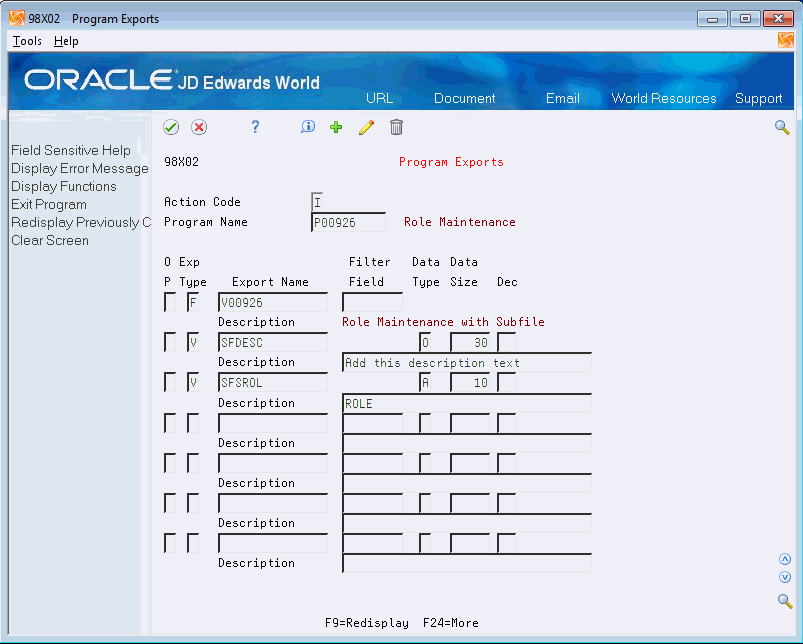This screenshot has height=644, width=803.
Task: Click the red X cancel icon
Action: (x=199, y=127)
